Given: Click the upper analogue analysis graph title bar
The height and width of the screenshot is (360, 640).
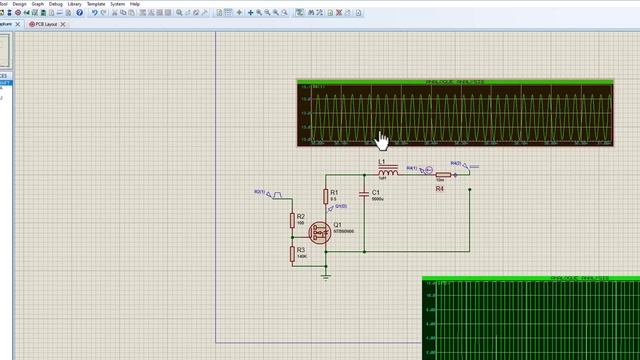Looking at the screenshot, I should 455,82.
